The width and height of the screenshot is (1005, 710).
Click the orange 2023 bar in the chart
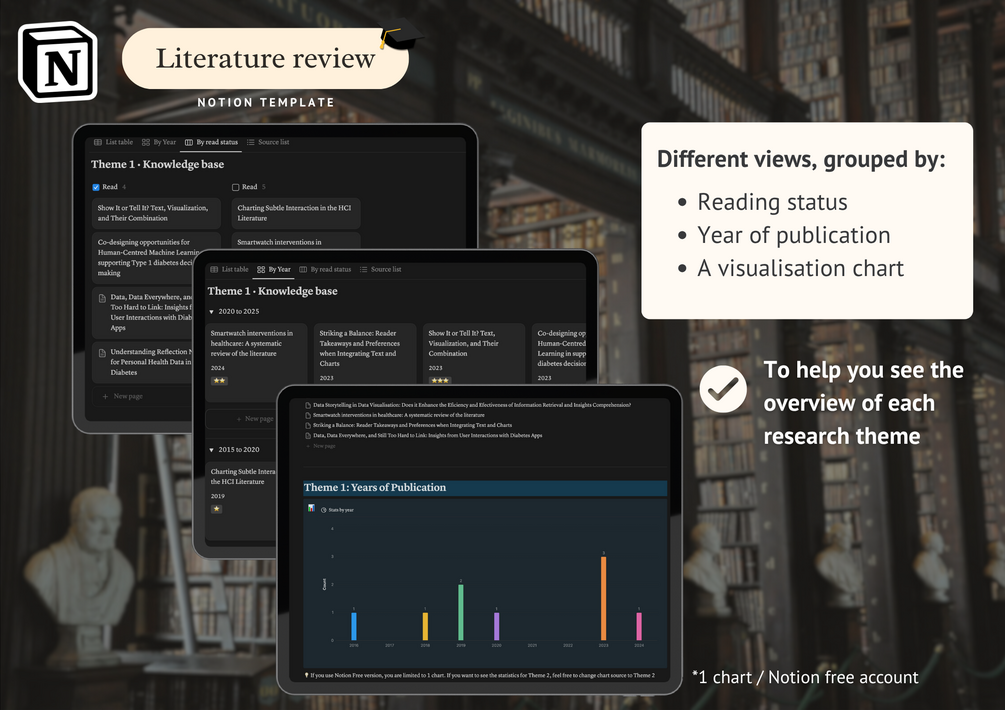[x=603, y=599]
